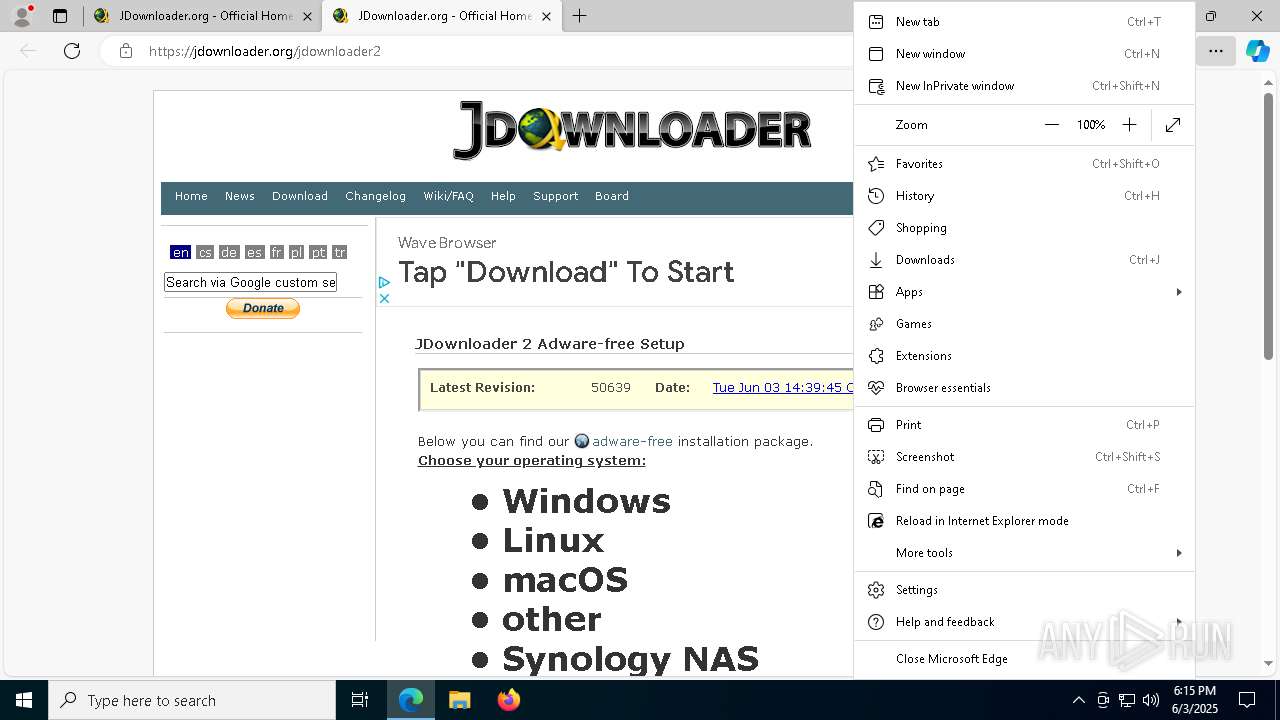This screenshot has height=720, width=1280.
Task: Switch site language to es
Action: coord(254,252)
